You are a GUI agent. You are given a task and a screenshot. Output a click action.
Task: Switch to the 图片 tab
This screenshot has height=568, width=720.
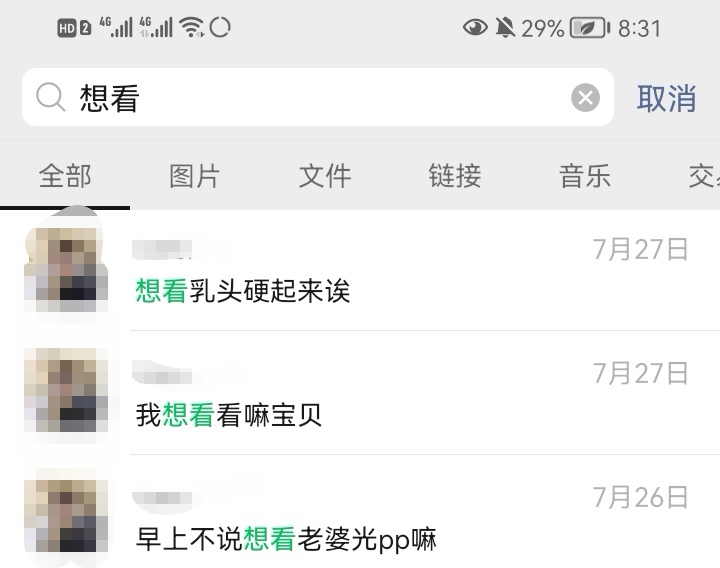coord(195,176)
